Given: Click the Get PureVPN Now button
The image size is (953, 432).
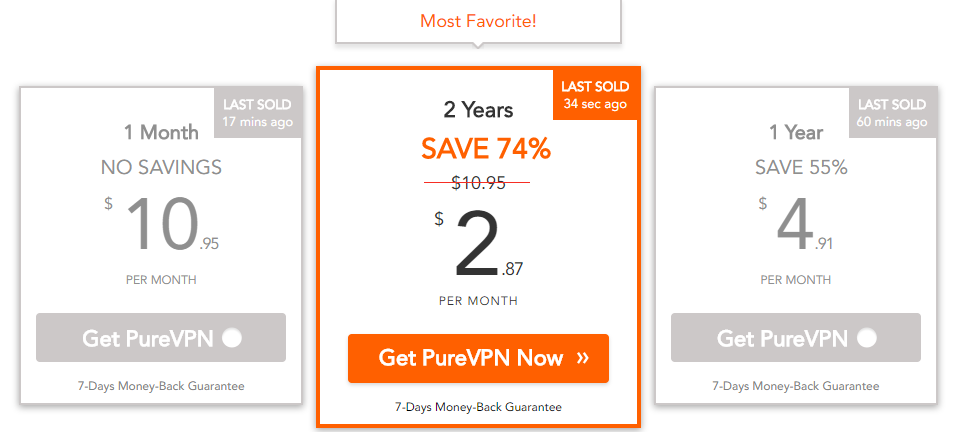Looking at the screenshot, I should pyautogui.click(x=478, y=358).
